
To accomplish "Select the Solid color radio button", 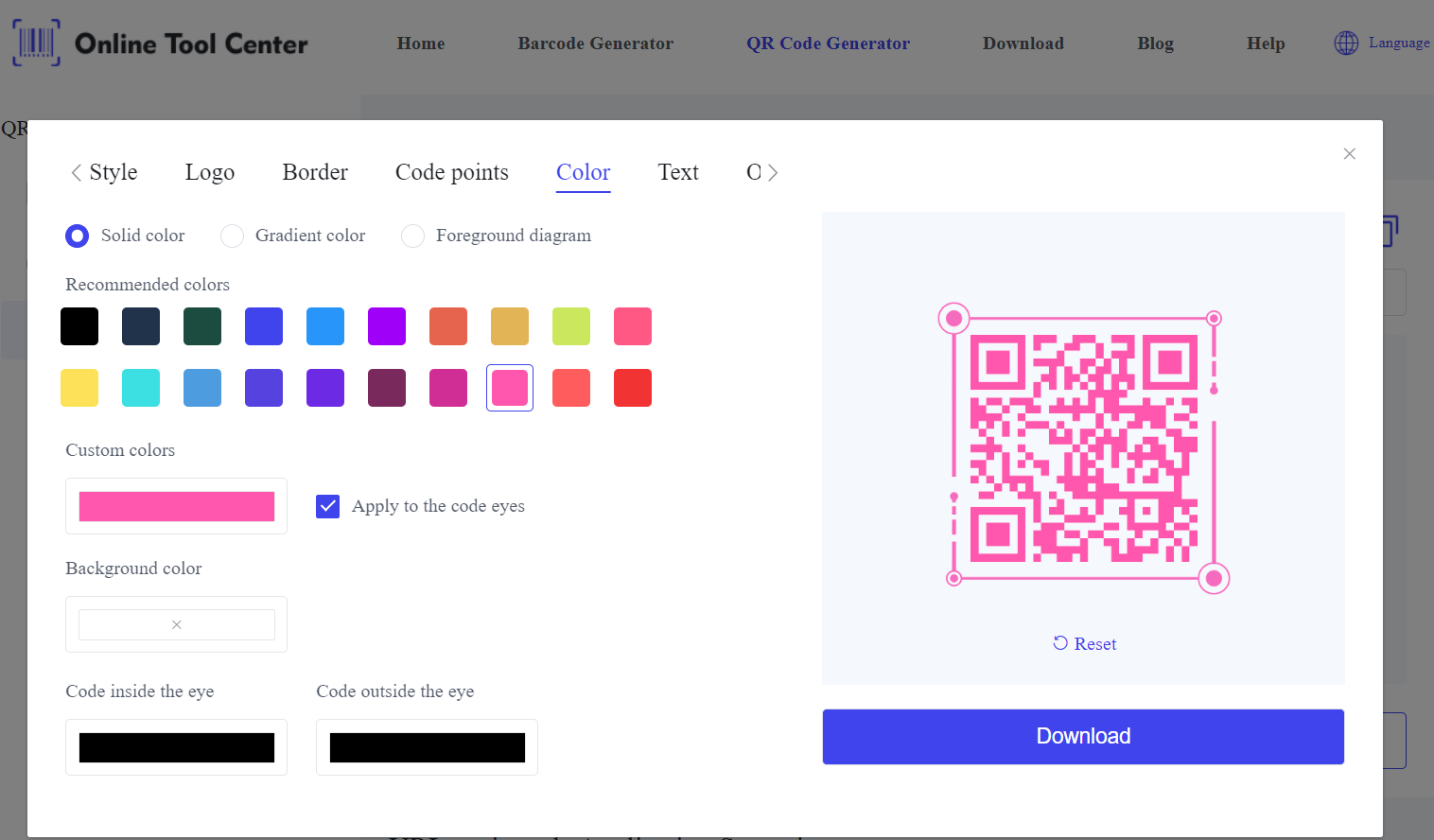I will [78, 236].
